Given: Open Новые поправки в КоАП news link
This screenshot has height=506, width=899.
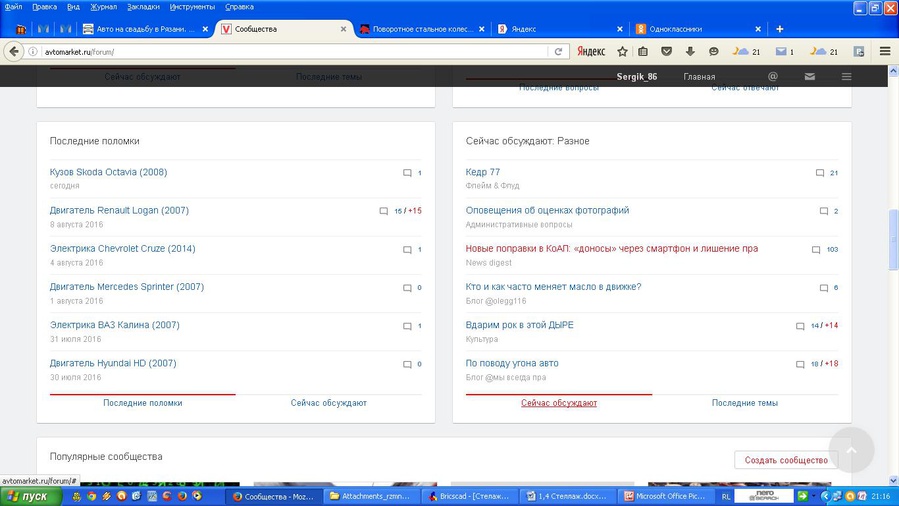Looking at the screenshot, I should pyautogui.click(x=612, y=249).
